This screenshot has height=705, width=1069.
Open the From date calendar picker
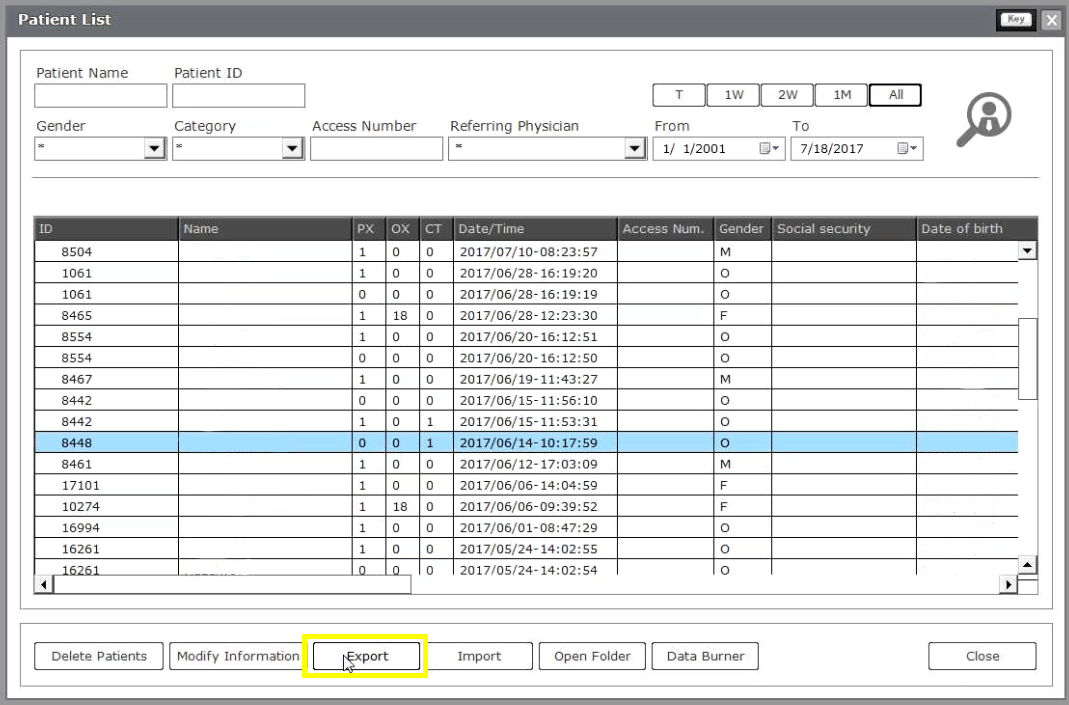point(767,149)
